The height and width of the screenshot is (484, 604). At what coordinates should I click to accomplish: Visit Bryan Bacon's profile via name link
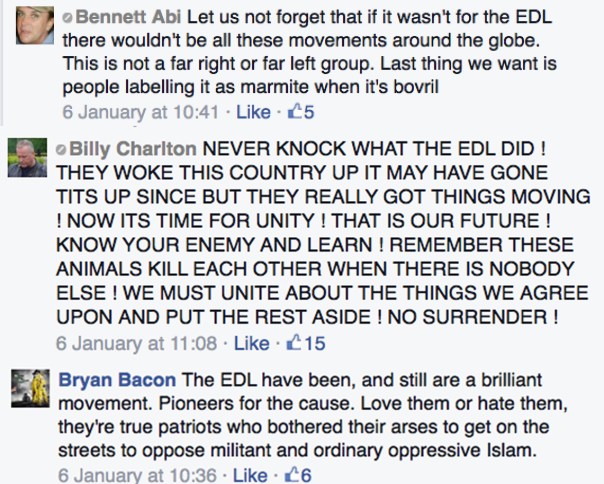tap(116, 381)
